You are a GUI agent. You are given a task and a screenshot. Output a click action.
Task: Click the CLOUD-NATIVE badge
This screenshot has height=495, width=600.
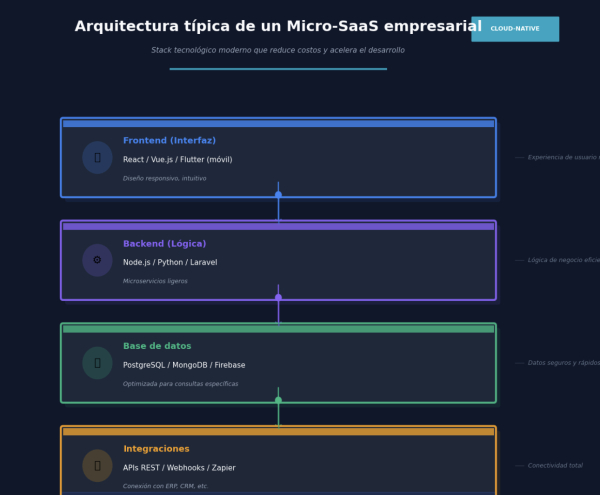[514, 29]
